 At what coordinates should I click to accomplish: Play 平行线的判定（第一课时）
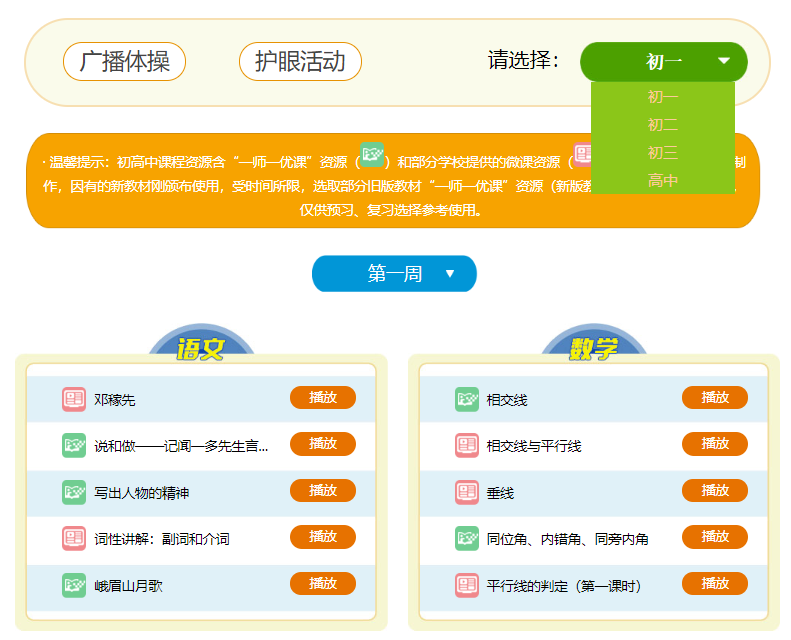[x=714, y=584]
